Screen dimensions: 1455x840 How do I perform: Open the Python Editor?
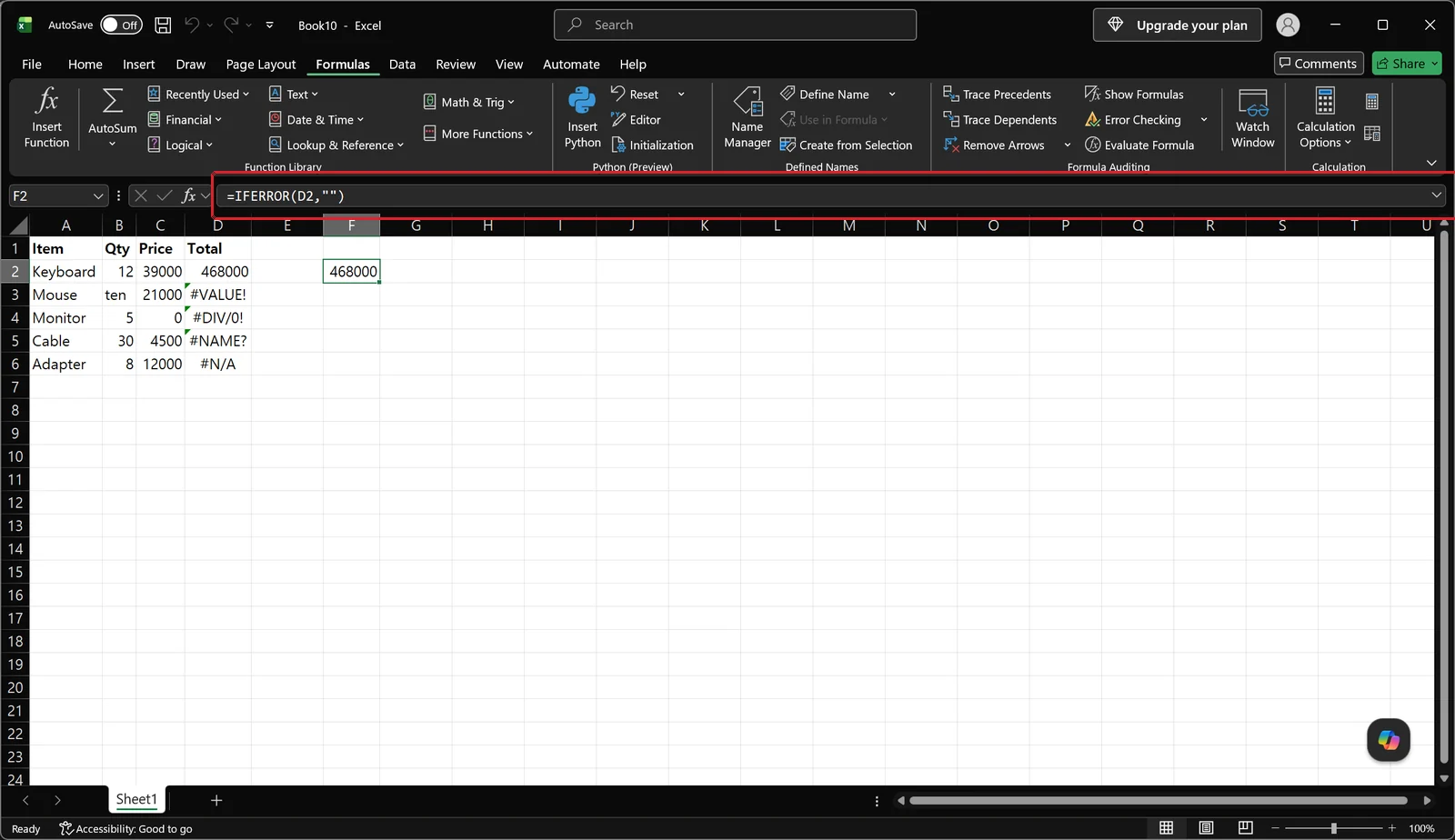[x=637, y=119]
